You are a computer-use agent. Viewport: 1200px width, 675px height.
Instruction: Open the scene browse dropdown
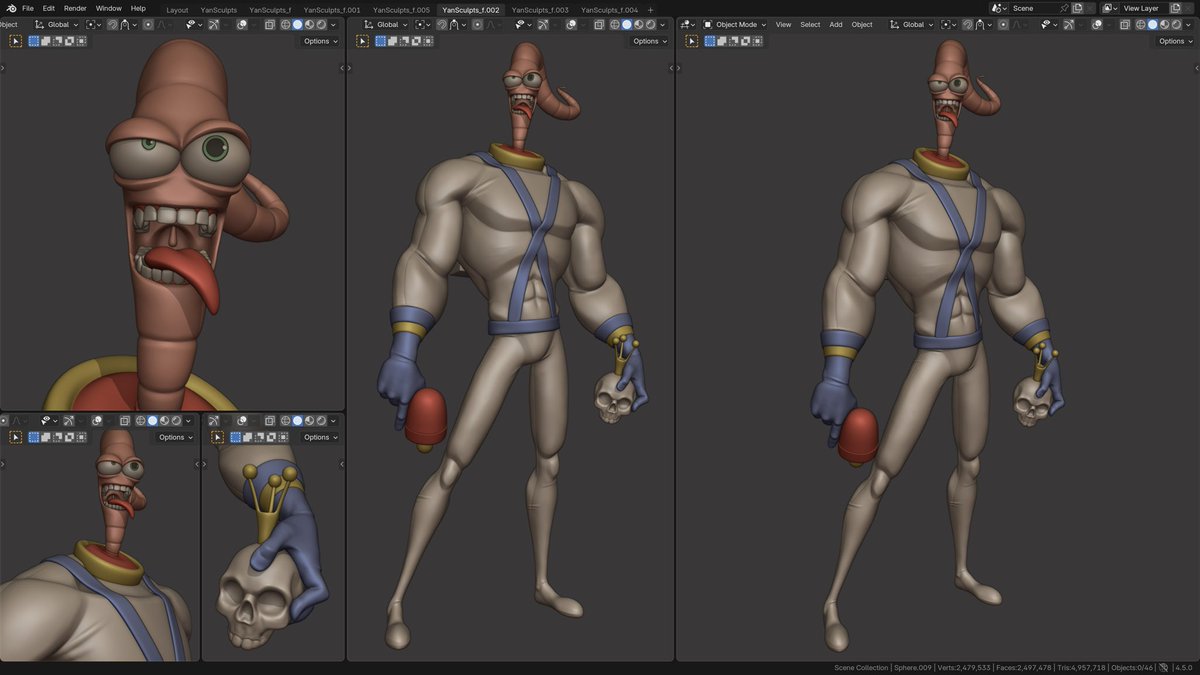pos(999,8)
